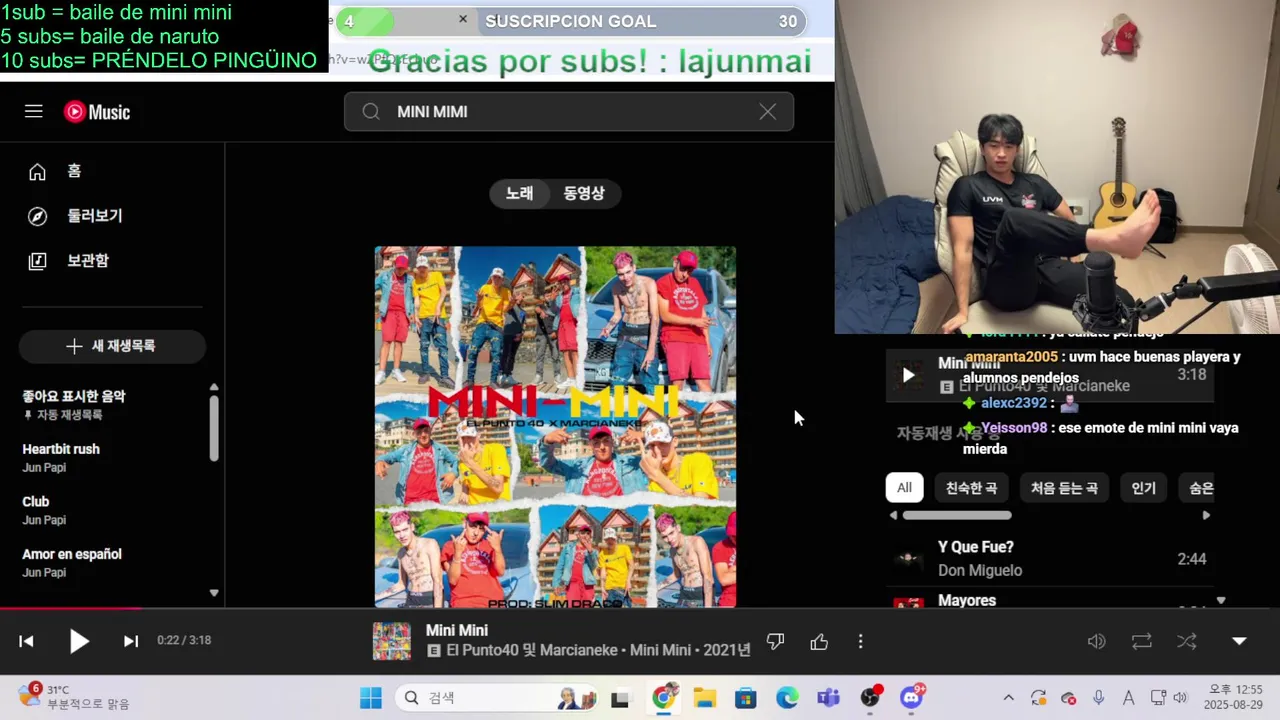Click the search magnifier icon

click(x=371, y=112)
